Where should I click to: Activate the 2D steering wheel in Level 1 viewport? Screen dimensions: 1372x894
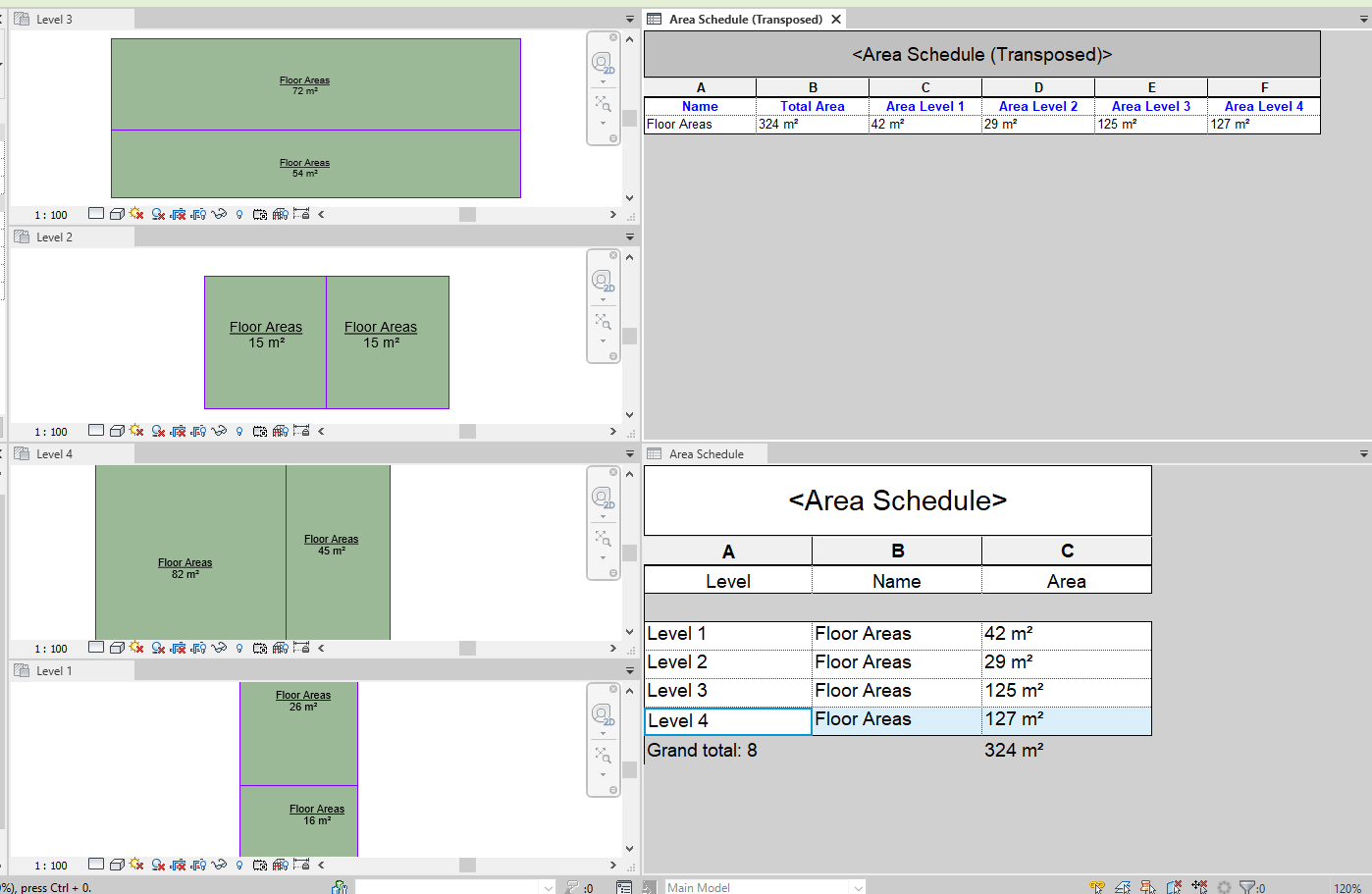pyautogui.click(x=603, y=713)
